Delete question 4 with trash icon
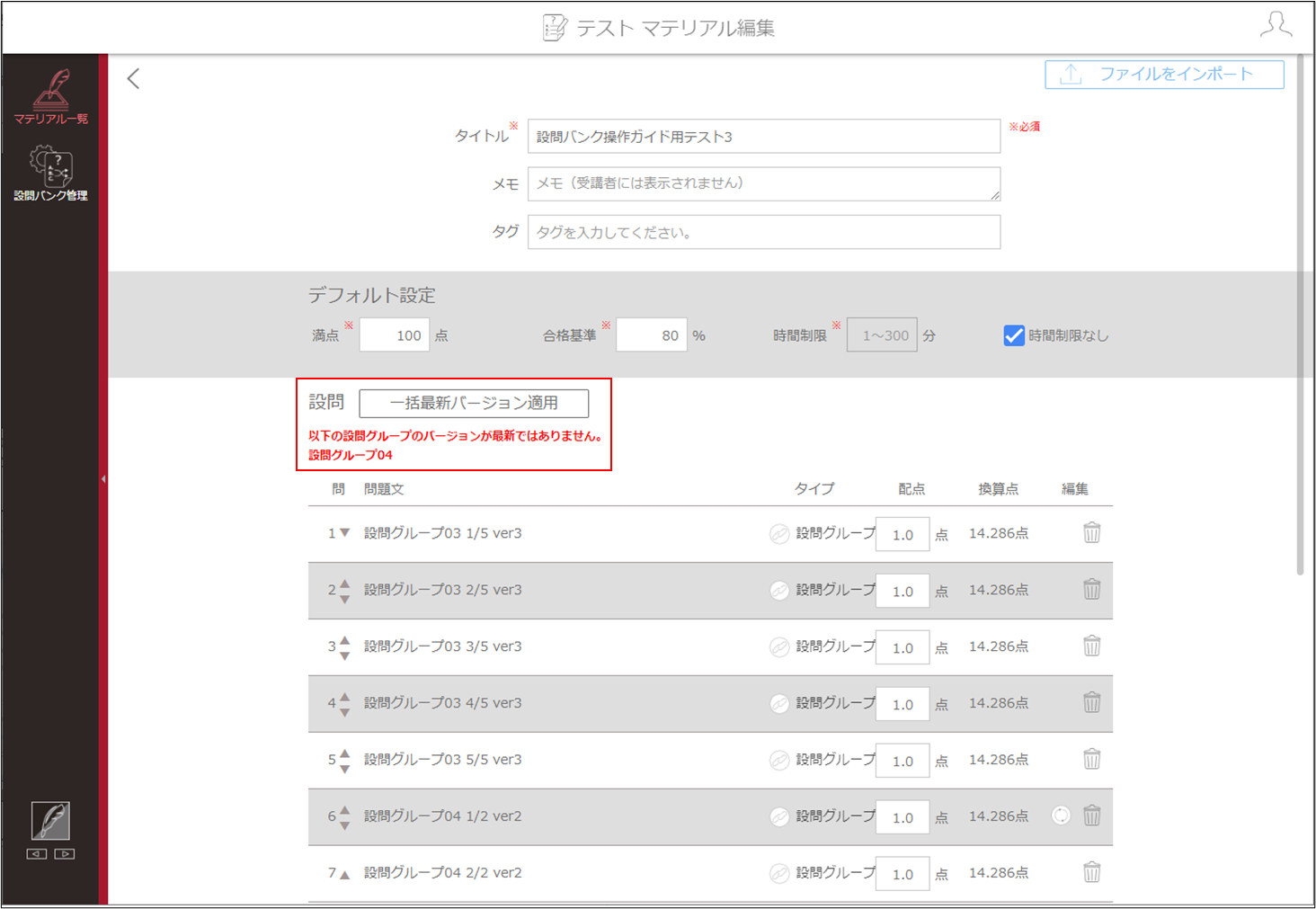Screen dimensions: 1316x909 point(1091,702)
